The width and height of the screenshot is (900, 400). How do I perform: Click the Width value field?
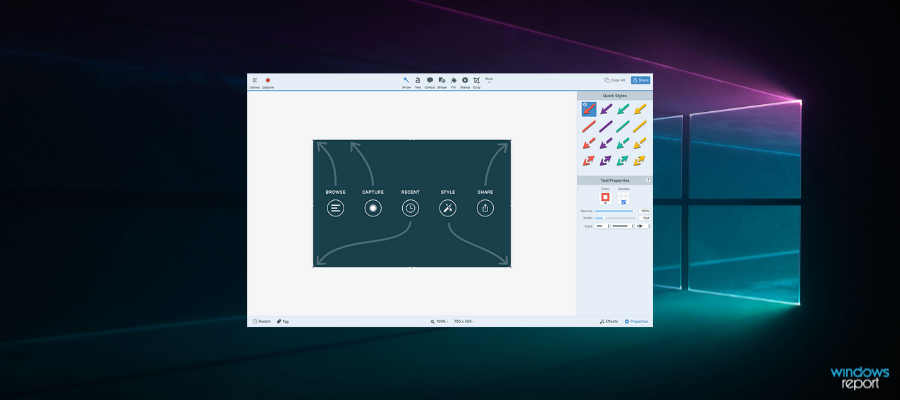click(645, 218)
